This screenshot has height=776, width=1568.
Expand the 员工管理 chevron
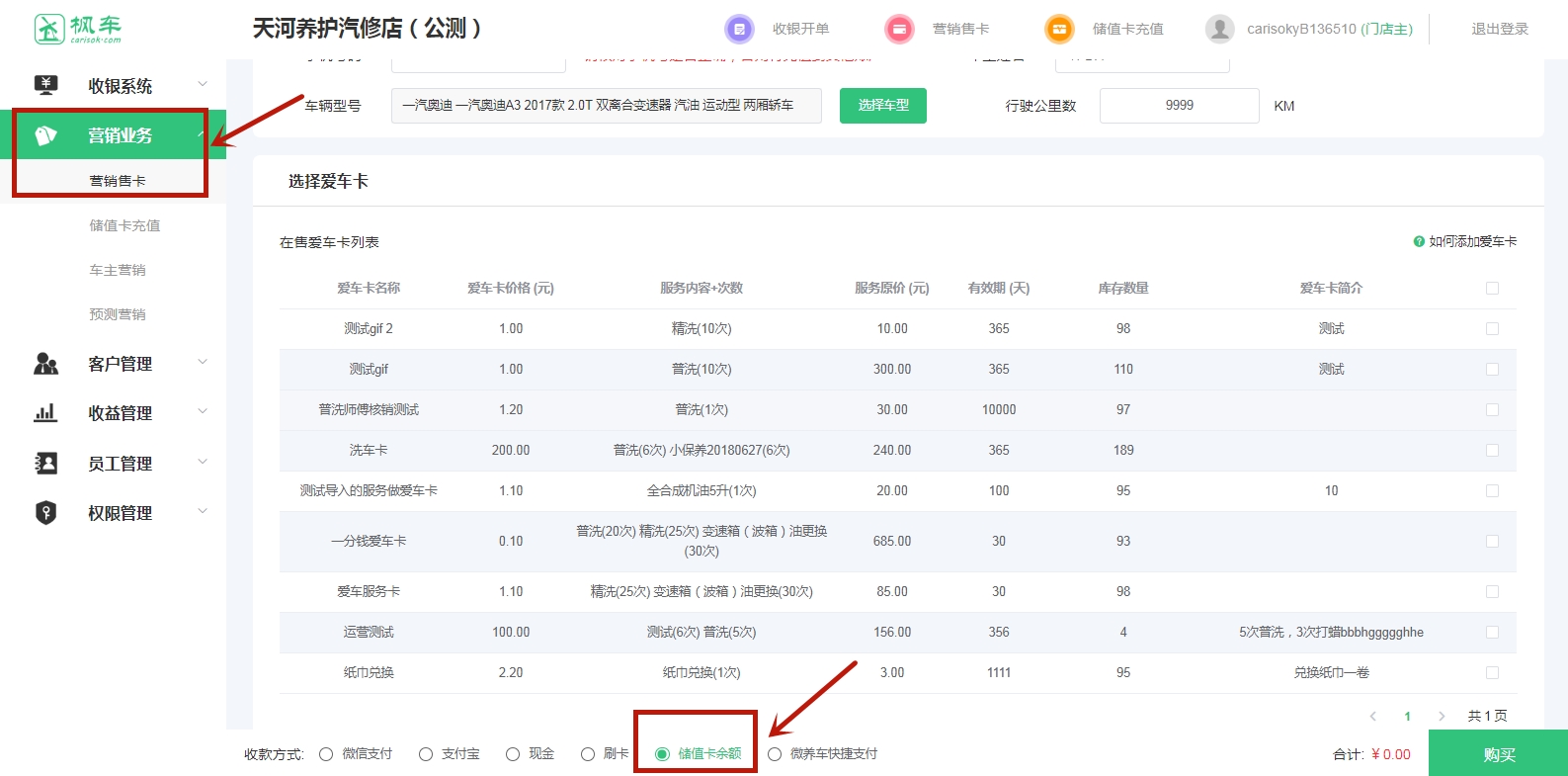(203, 462)
